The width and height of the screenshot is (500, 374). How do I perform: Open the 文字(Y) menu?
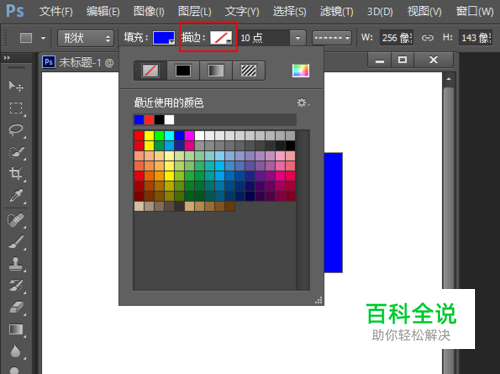(242, 12)
